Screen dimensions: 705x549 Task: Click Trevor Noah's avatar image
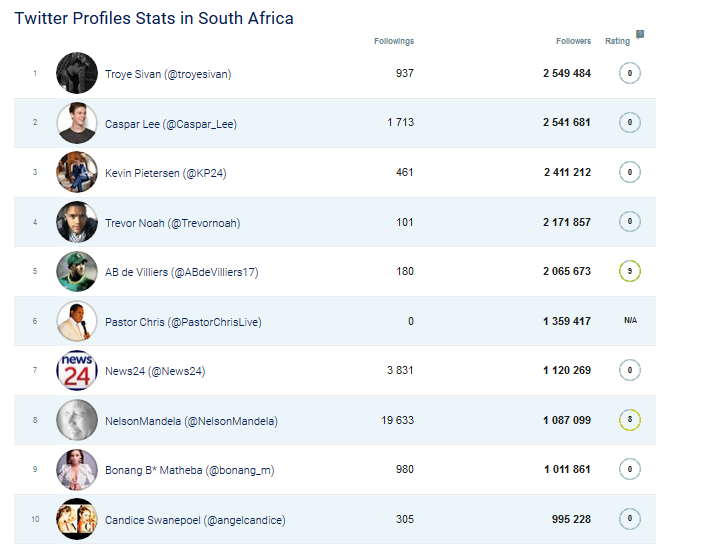77,222
